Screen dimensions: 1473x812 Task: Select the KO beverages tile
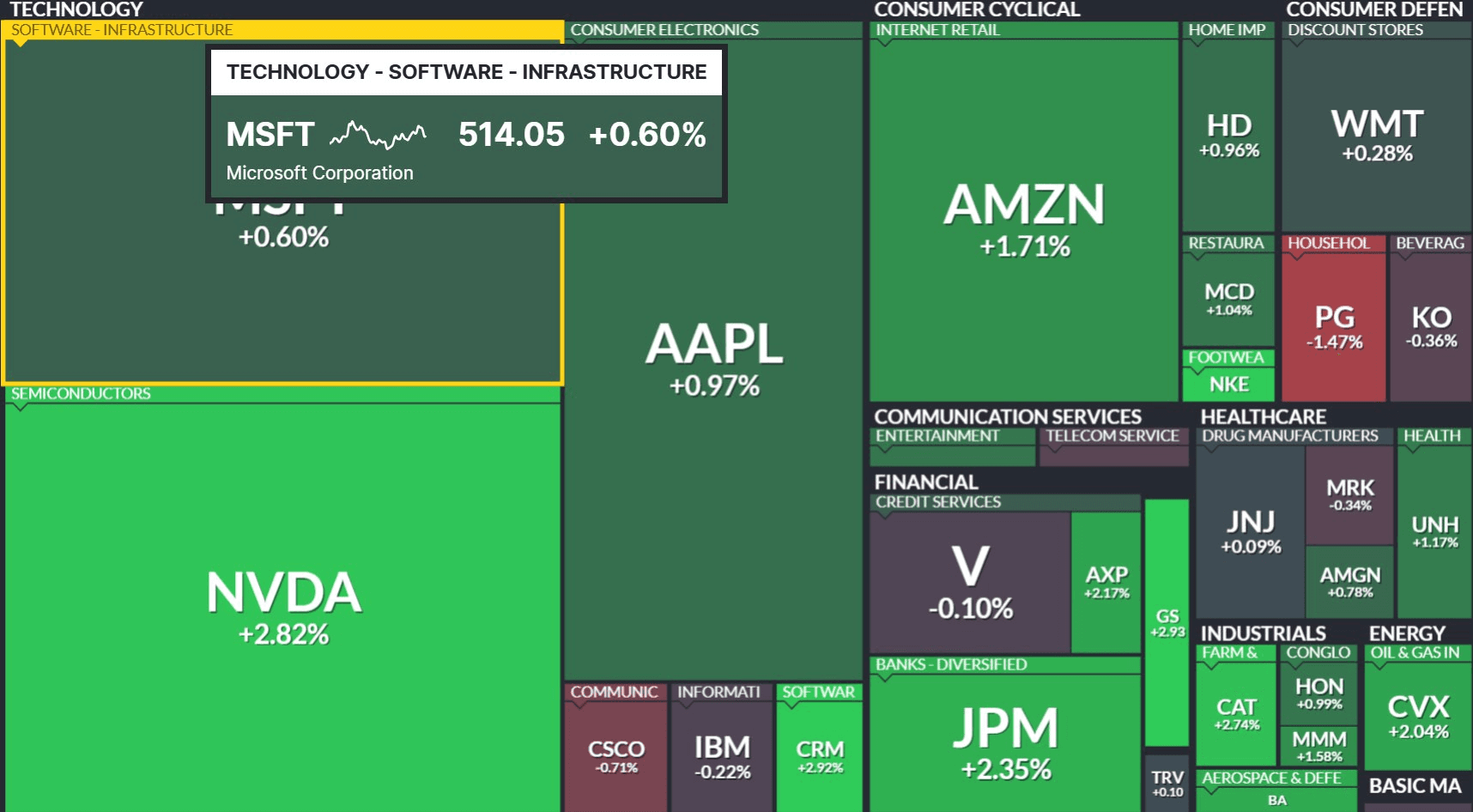1431,327
